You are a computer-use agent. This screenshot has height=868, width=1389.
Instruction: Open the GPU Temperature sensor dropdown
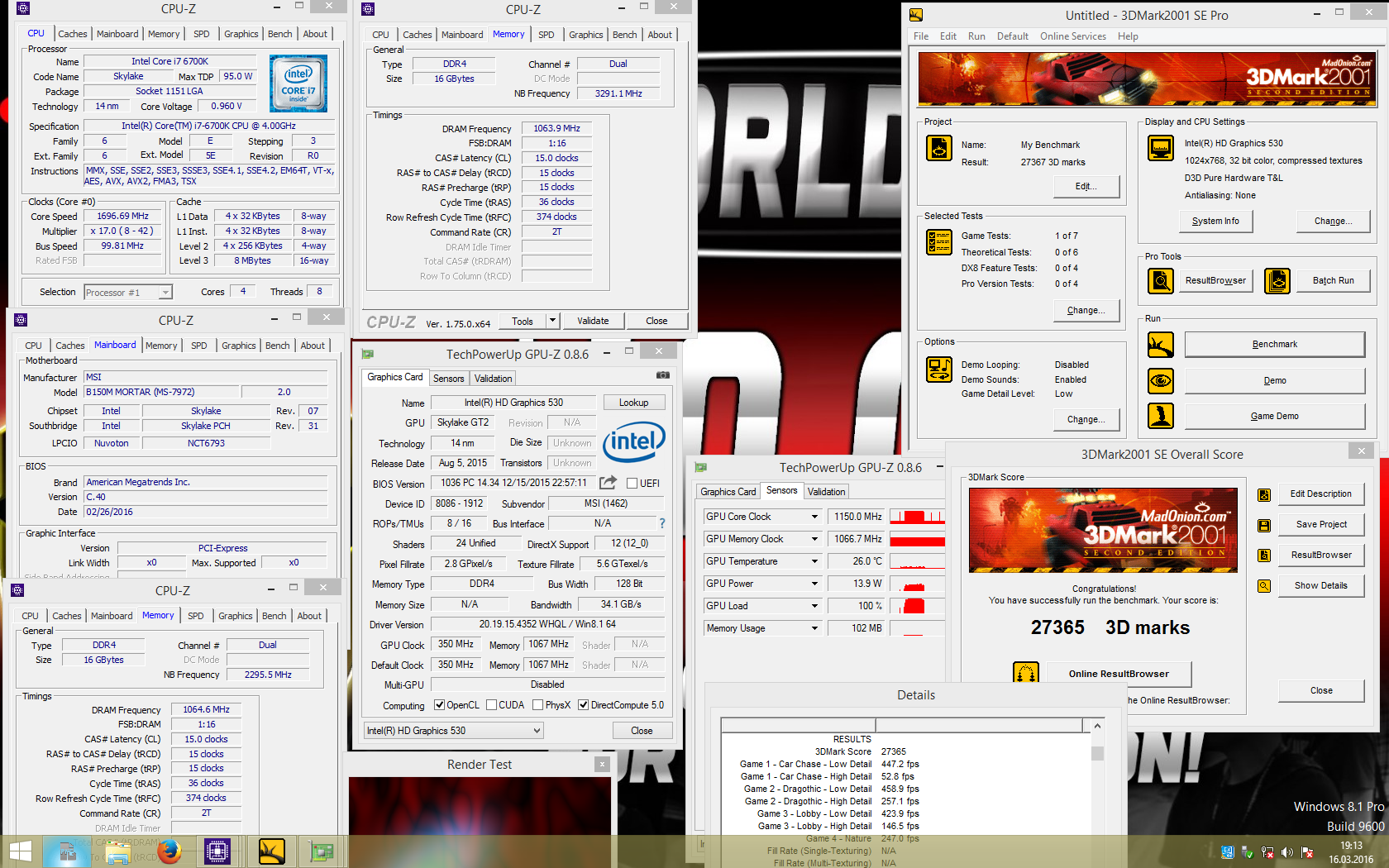coord(814,561)
